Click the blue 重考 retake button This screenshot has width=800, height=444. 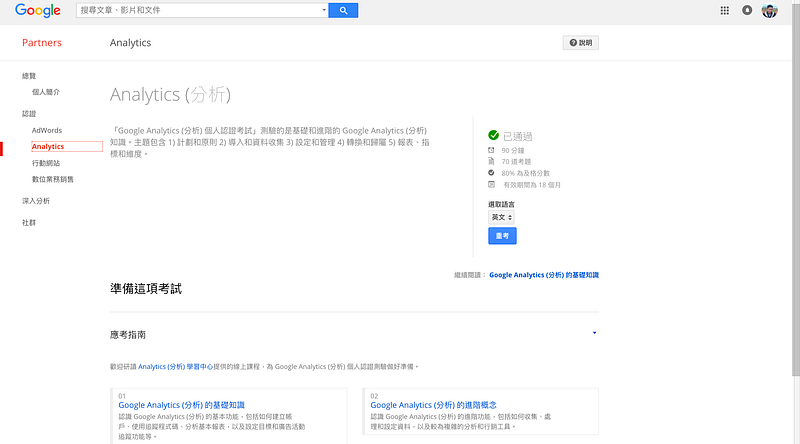502,236
